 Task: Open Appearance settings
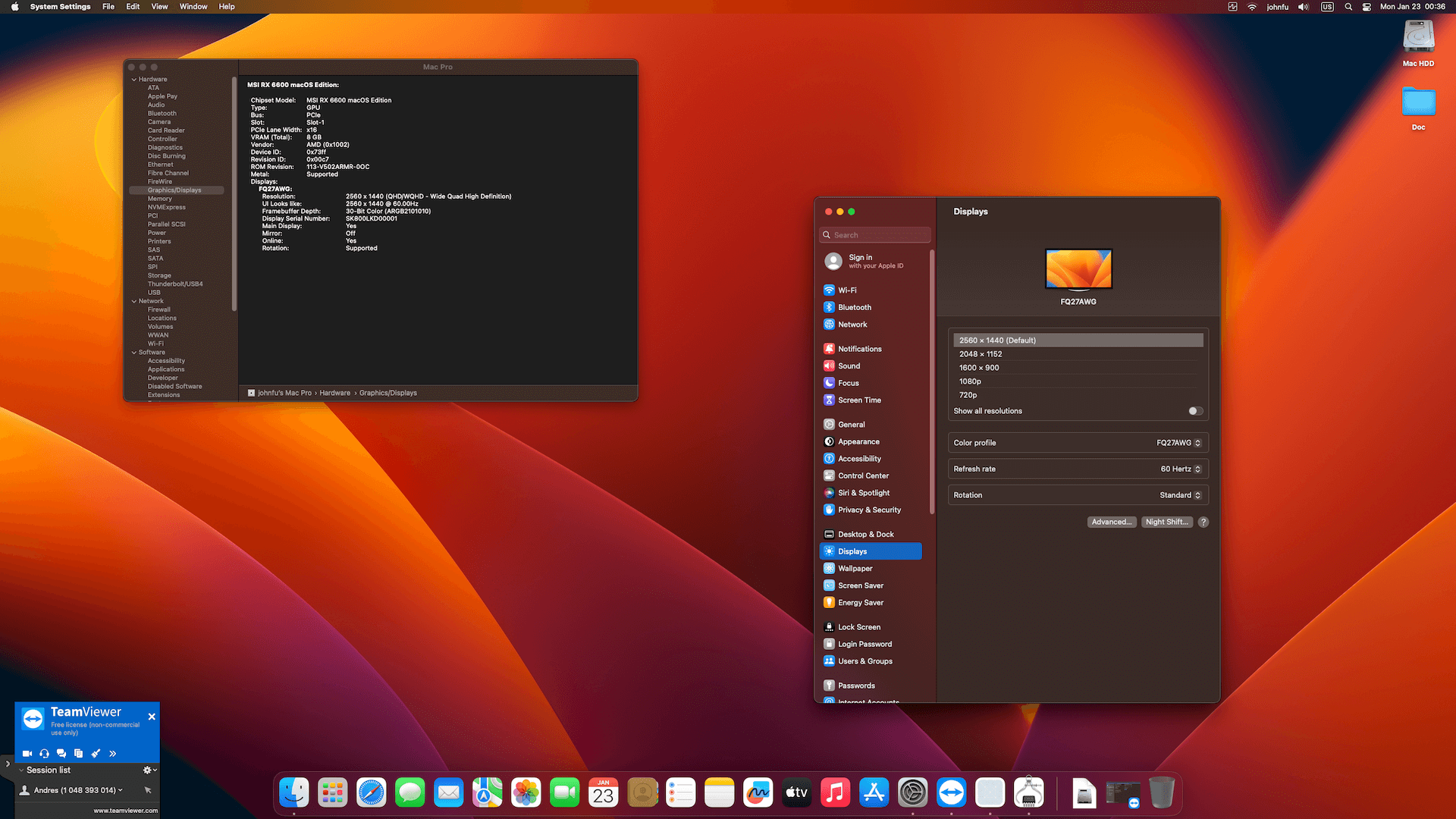(871, 441)
